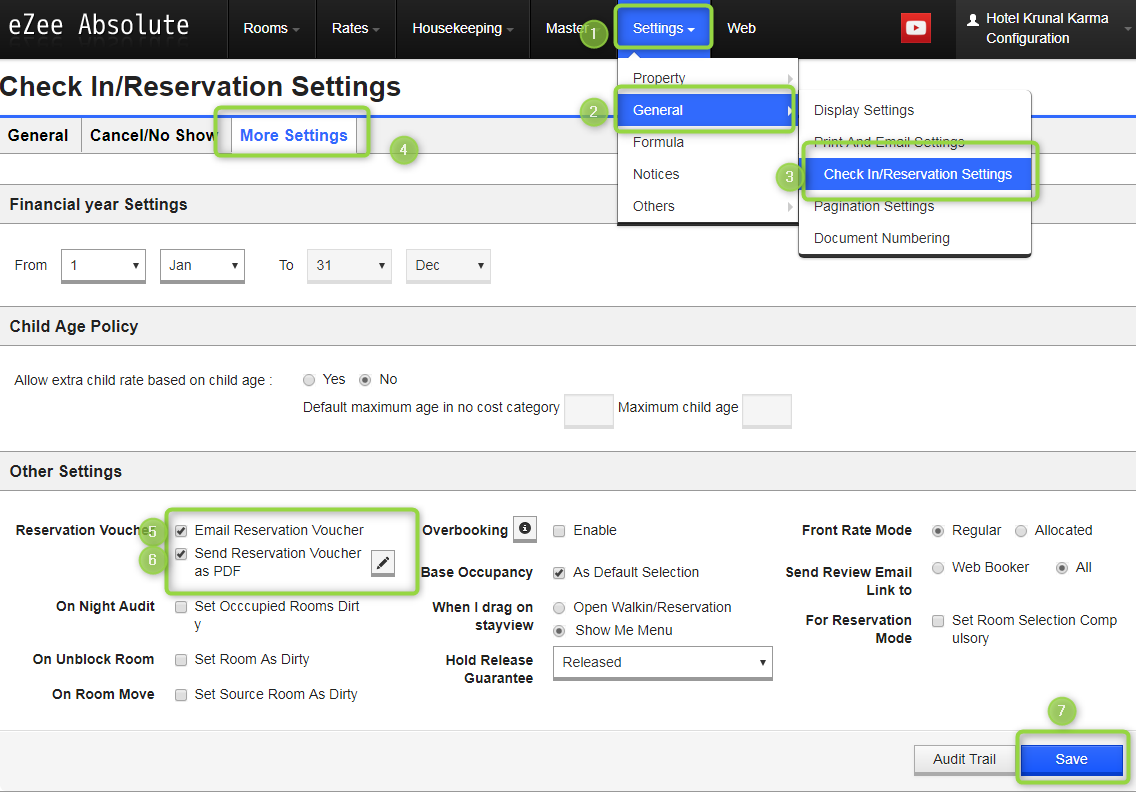Click the eZee Absolute logo

point(99,25)
